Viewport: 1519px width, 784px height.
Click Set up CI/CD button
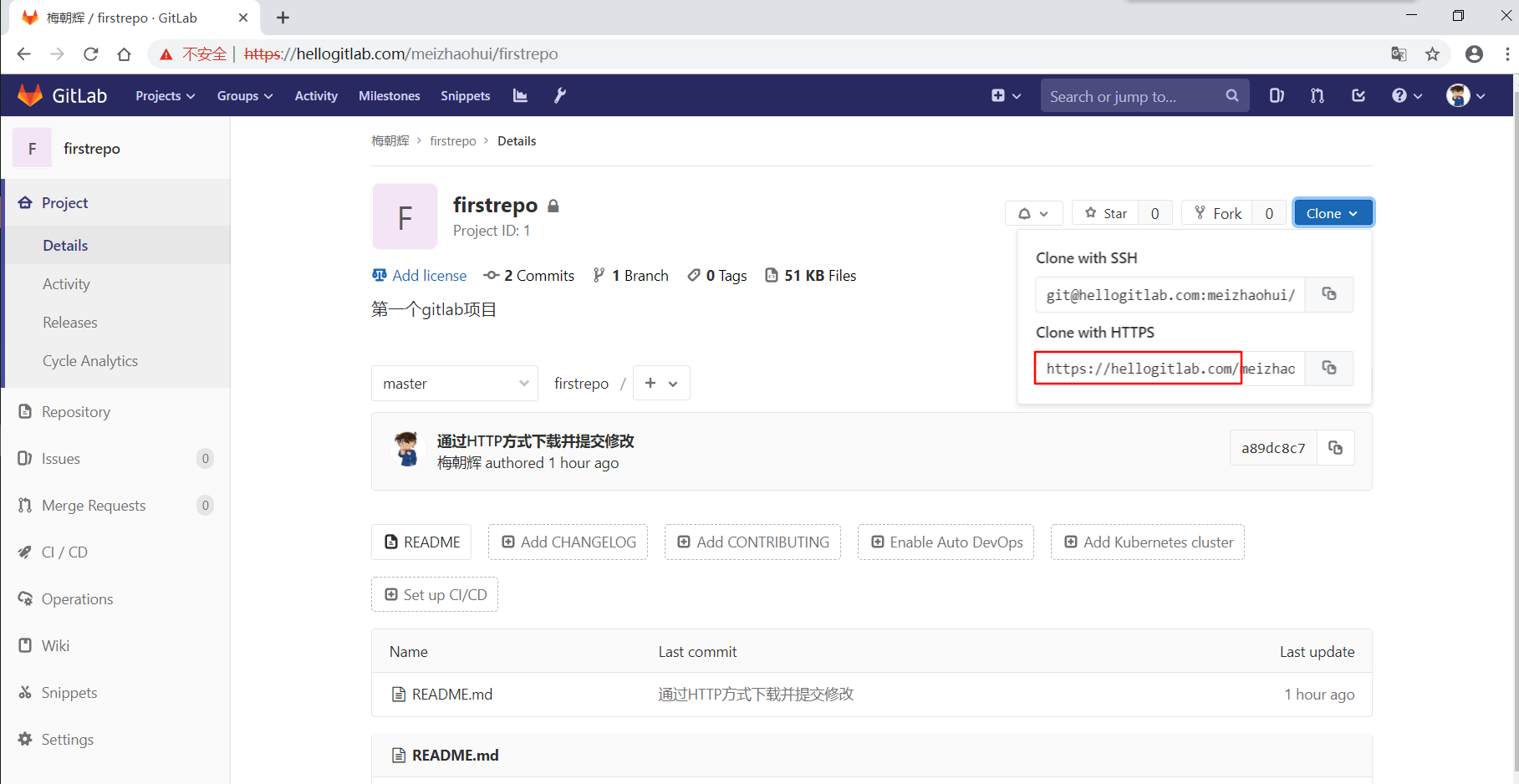tap(435, 594)
